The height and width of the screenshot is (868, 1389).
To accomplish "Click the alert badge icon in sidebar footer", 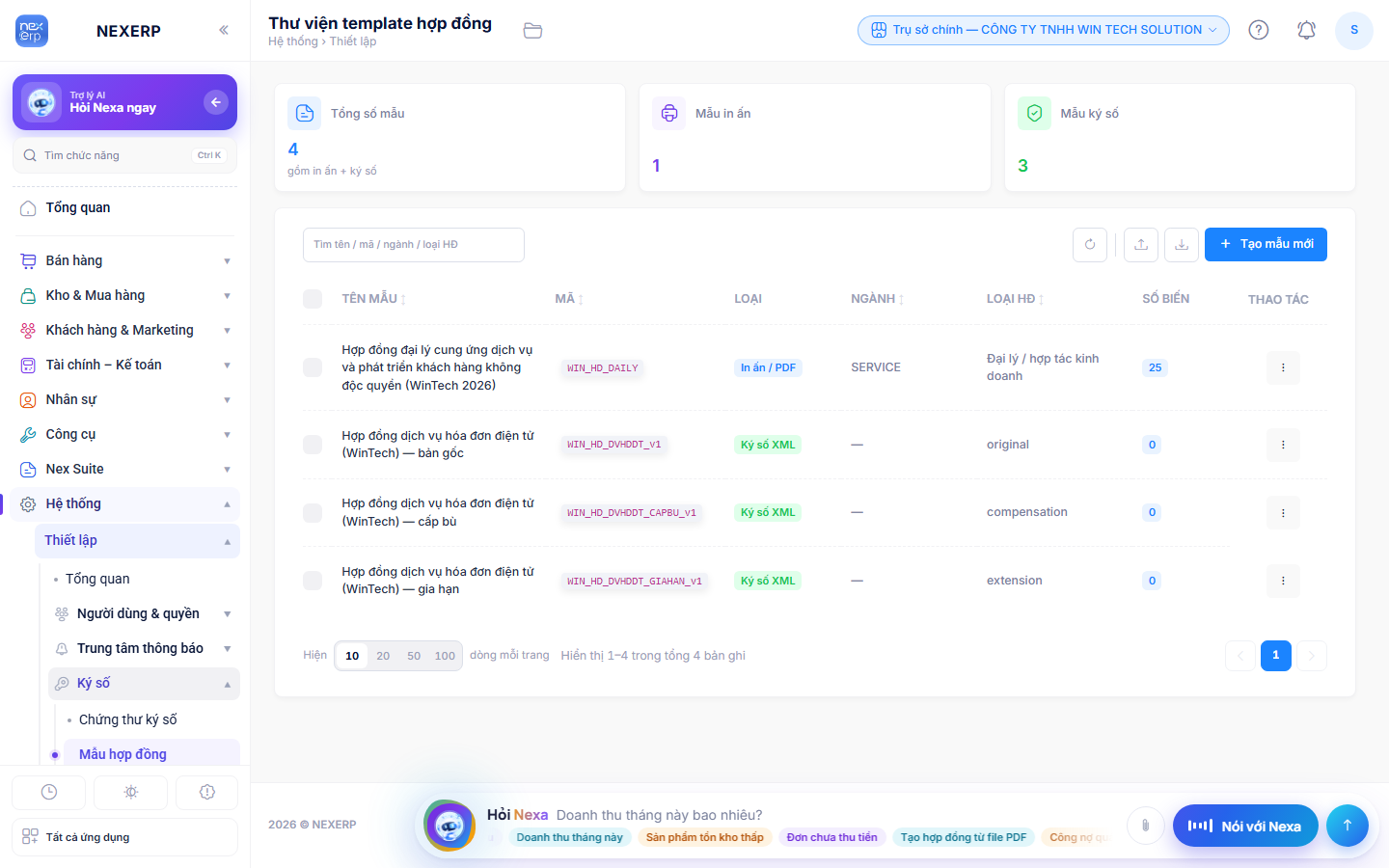I will click(207, 792).
